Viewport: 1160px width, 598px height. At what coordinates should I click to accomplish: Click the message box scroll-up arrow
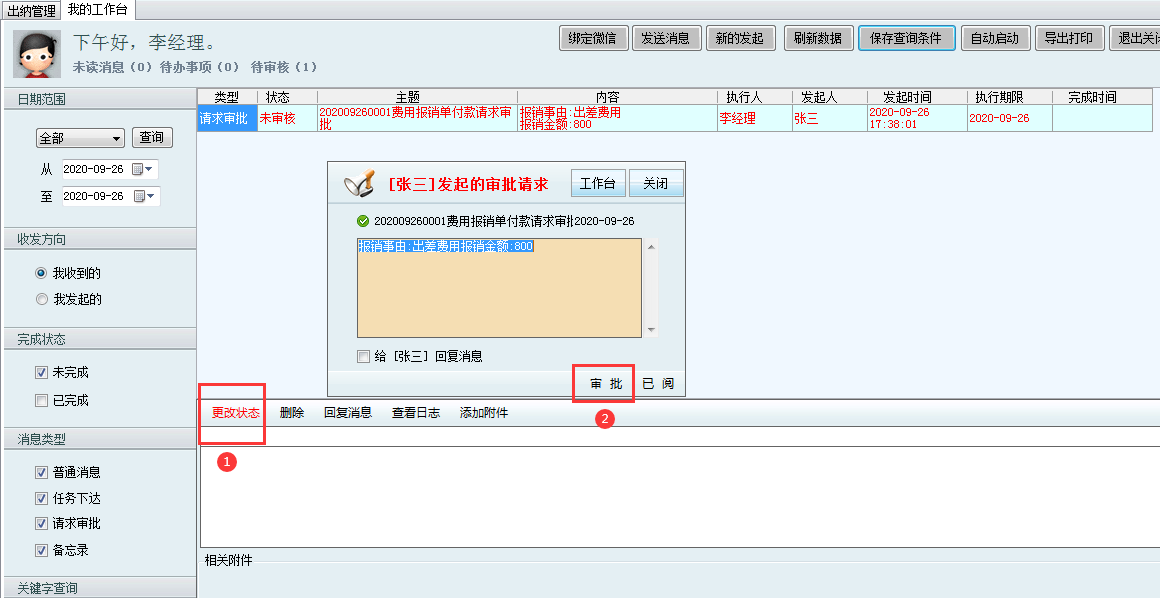[x=652, y=246]
